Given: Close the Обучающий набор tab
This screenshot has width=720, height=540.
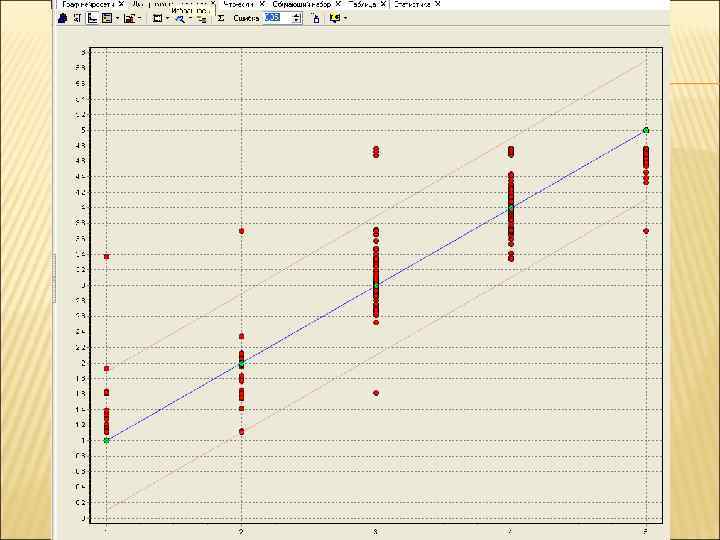Looking at the screenshot, I should tap(338, 4).
